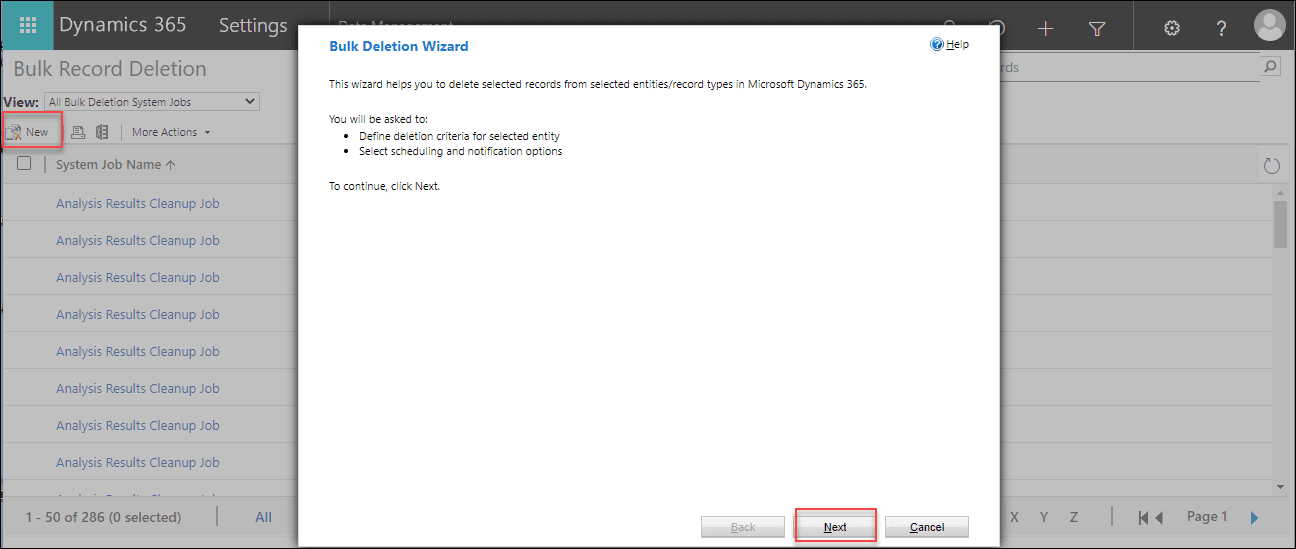Refresh the grid with the circular arrow icon

pos(1272,165)
